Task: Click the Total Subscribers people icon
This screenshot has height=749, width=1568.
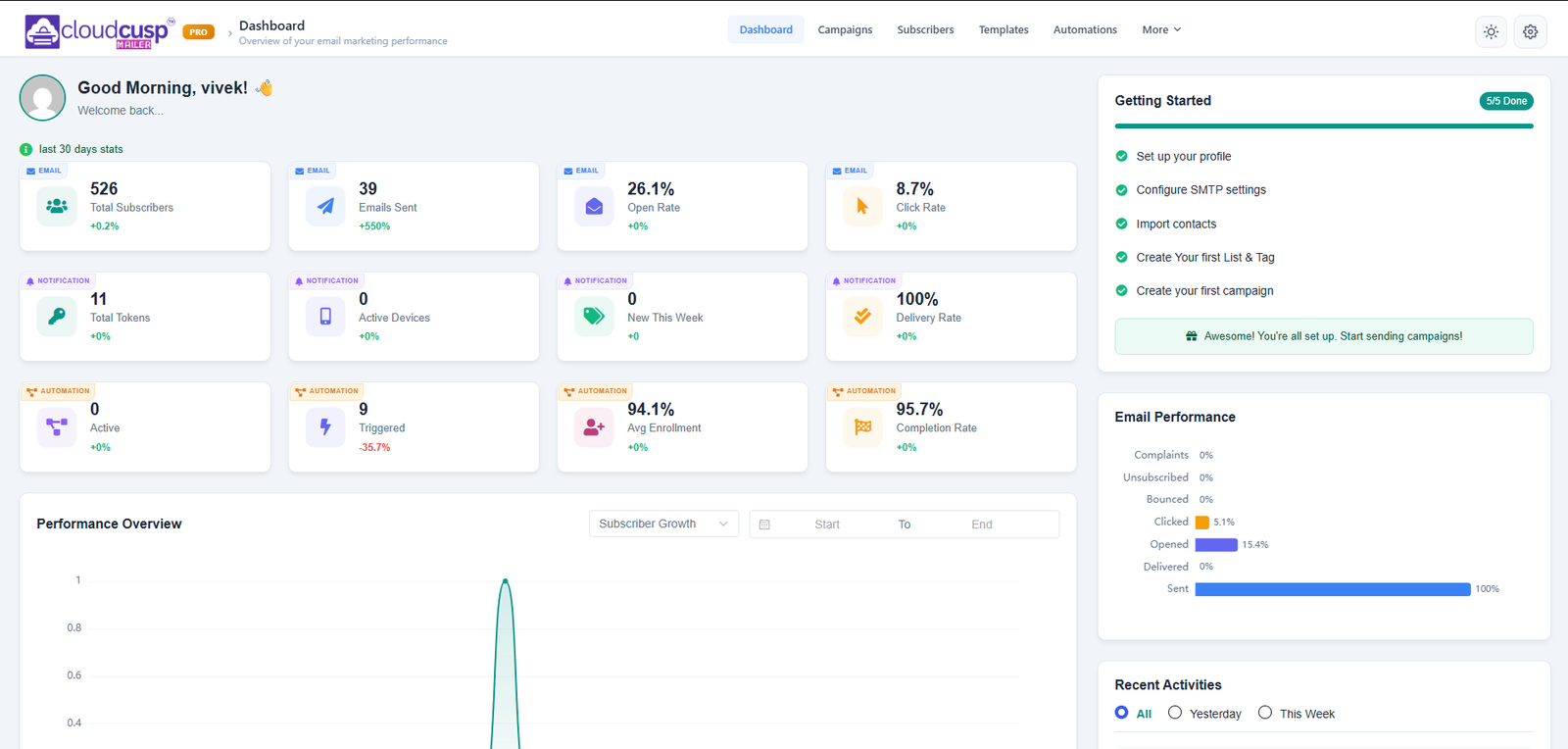Action: point(57,206)
